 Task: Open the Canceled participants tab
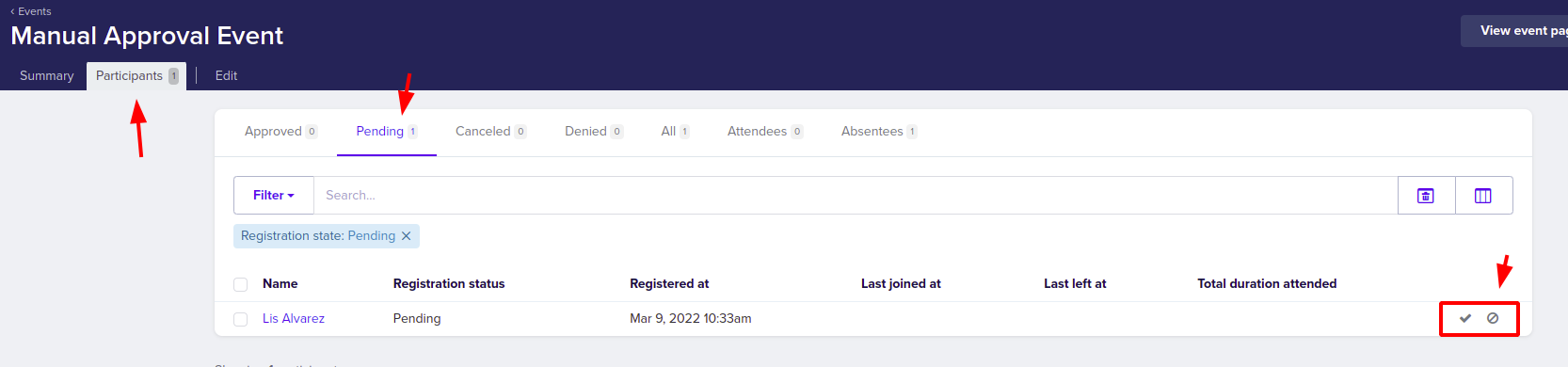[490, 131]
